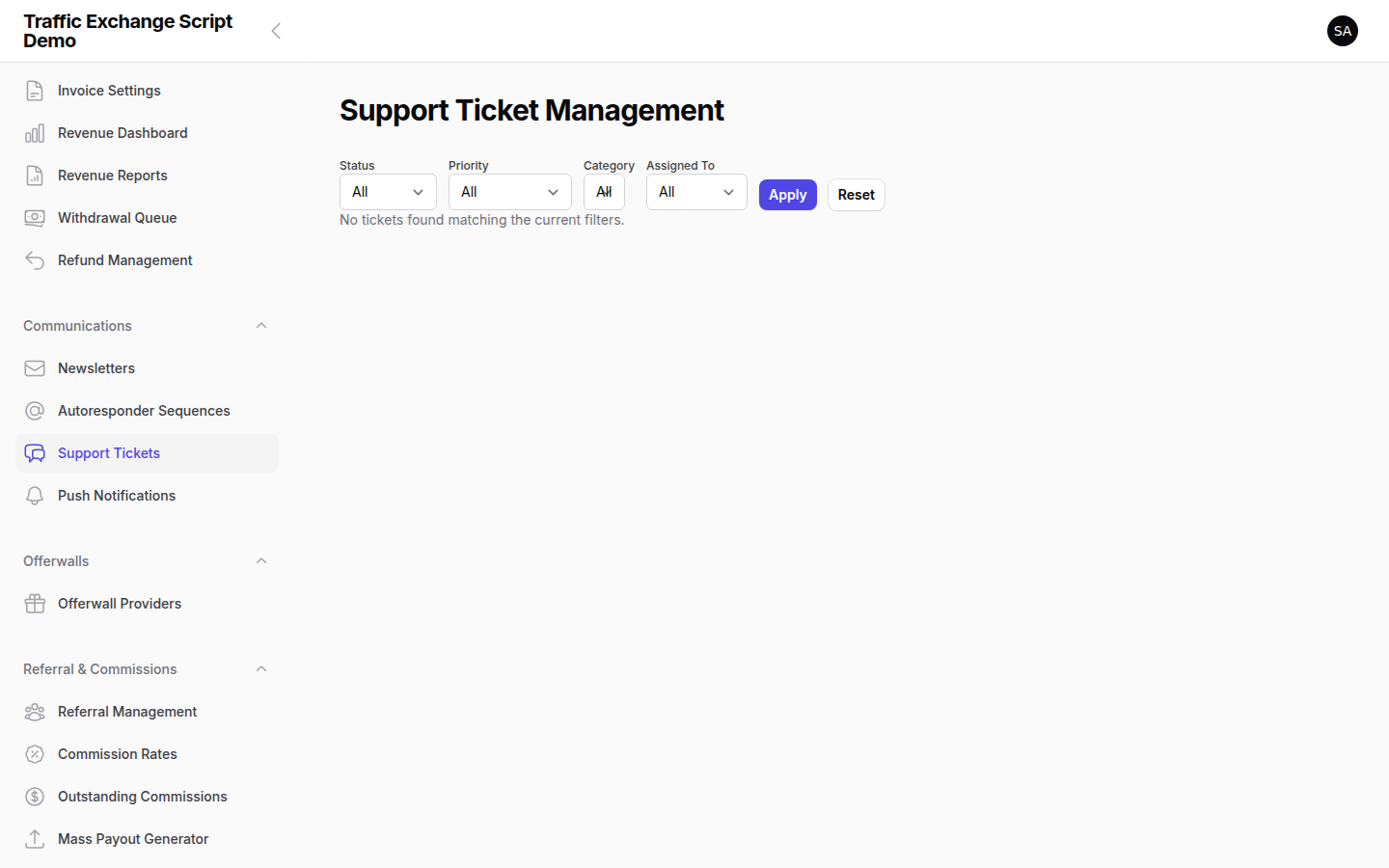Click the Withdrawal Queue payout icon

click(x=35, y=217)
